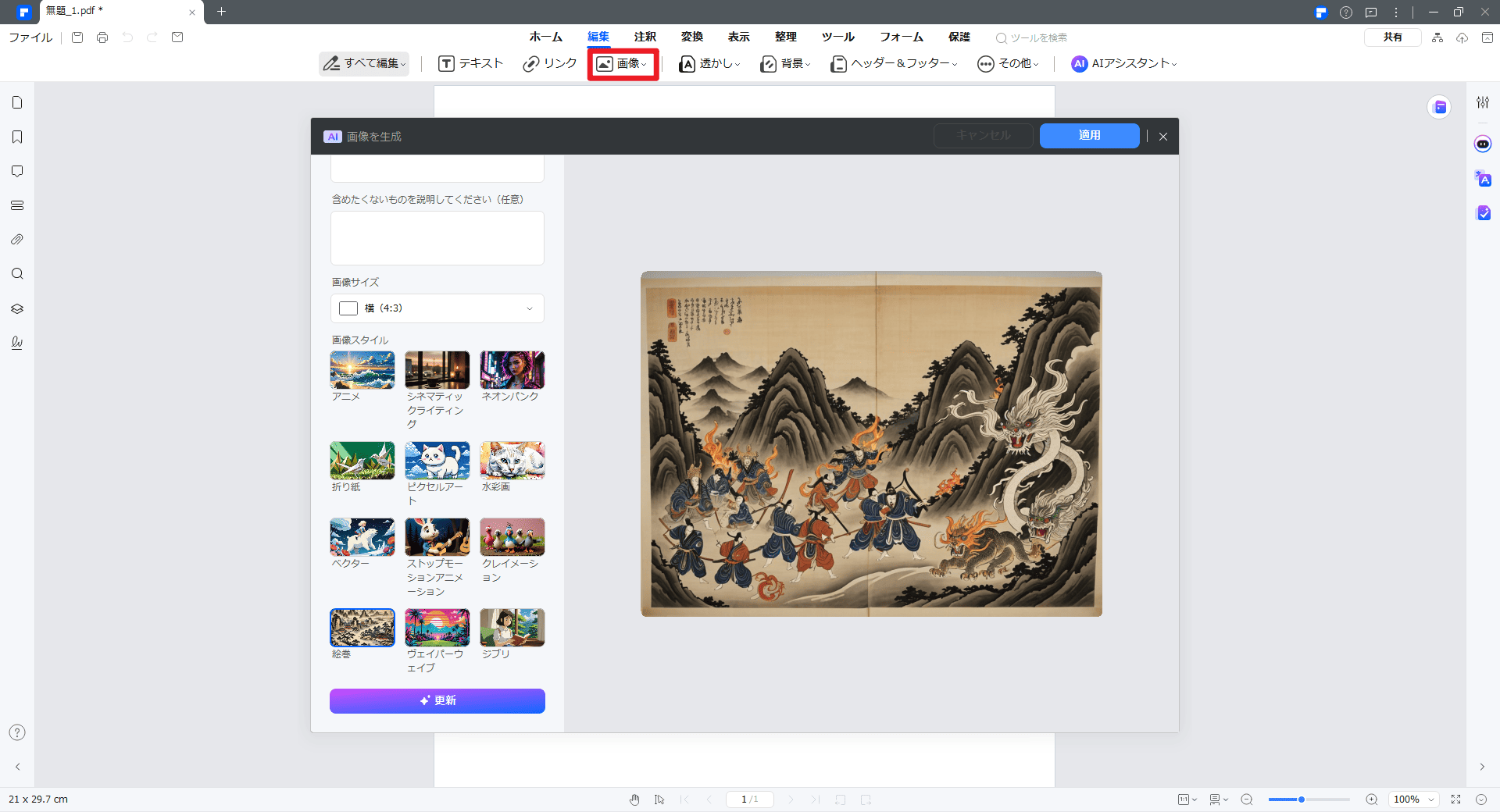This screenshot has width=1500, height=812.
Task: Open new tab with plus button
Action: (221, 11)
